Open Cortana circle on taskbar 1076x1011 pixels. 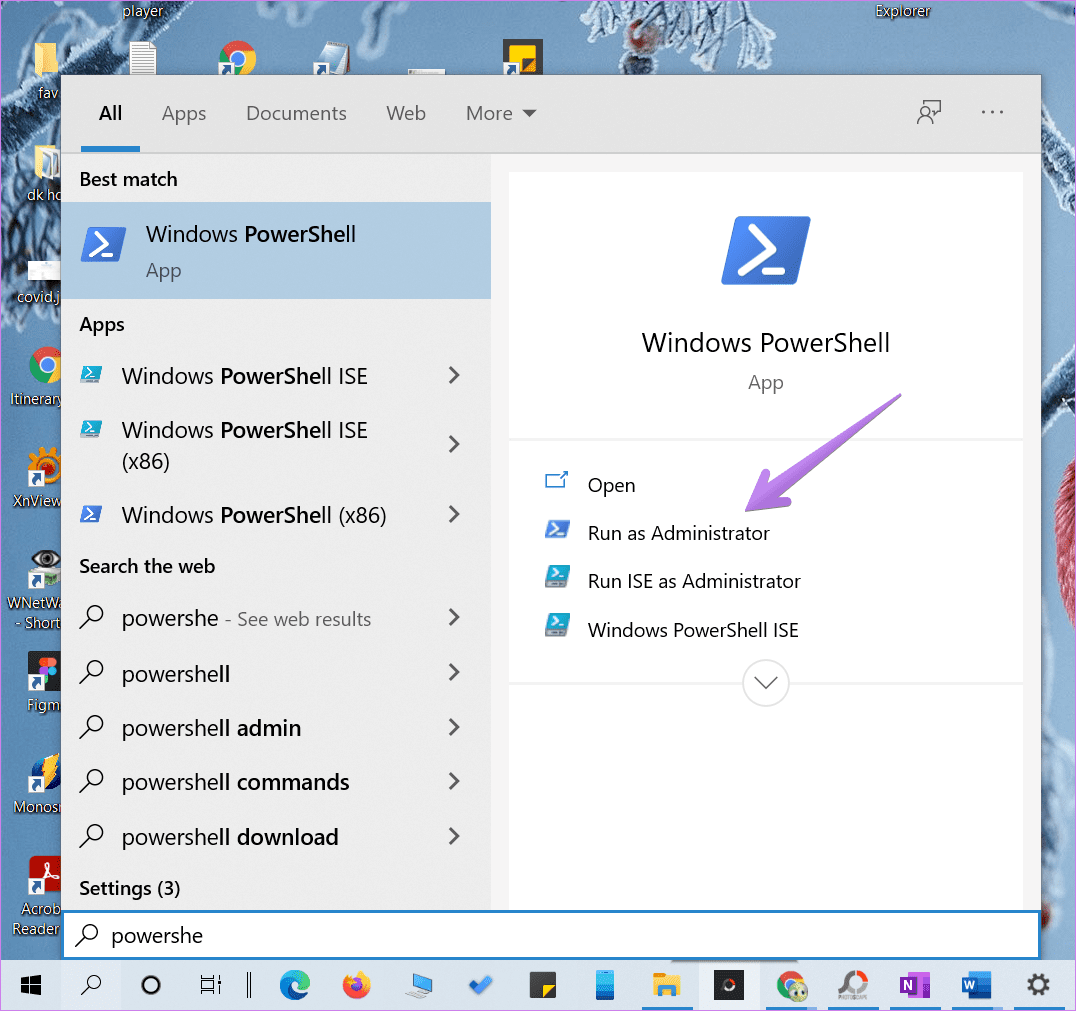tap(151, 986)
